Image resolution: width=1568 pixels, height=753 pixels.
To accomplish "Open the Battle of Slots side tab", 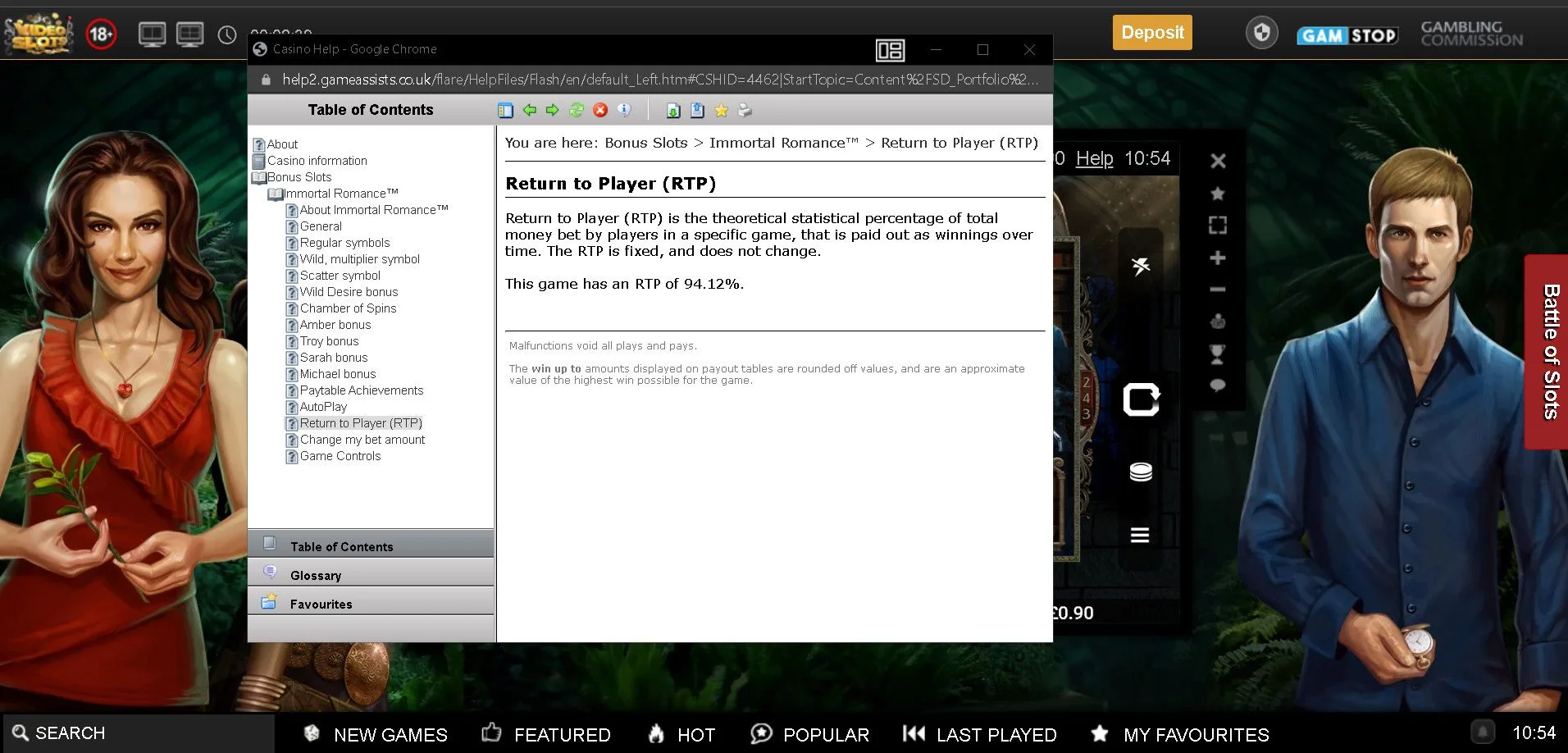I will (x=1547, y=352).
